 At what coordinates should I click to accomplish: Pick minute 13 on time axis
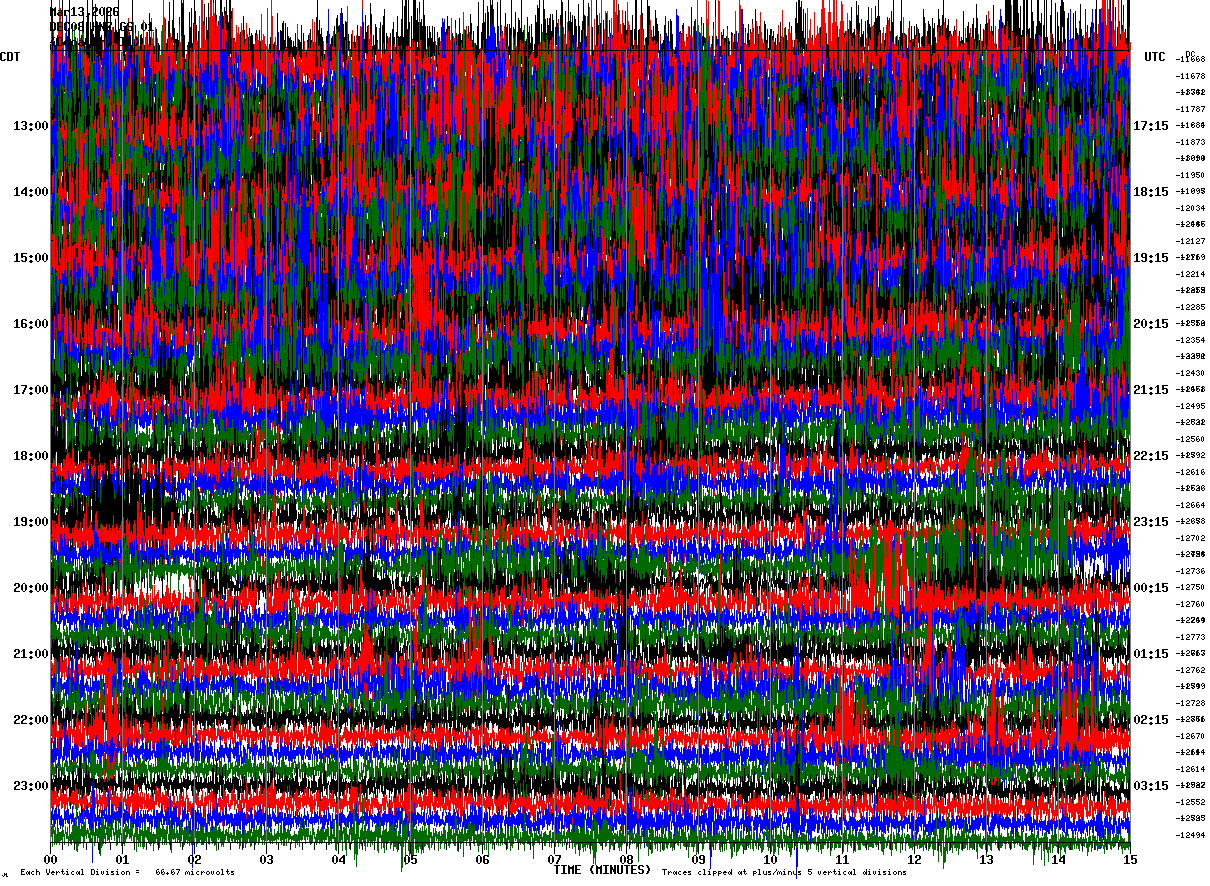tap(987, 859)
